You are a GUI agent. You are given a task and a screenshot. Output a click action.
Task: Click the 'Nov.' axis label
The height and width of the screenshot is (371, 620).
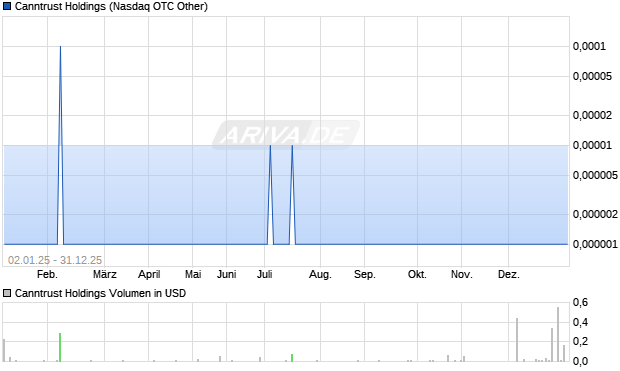(x=461, y=274)
